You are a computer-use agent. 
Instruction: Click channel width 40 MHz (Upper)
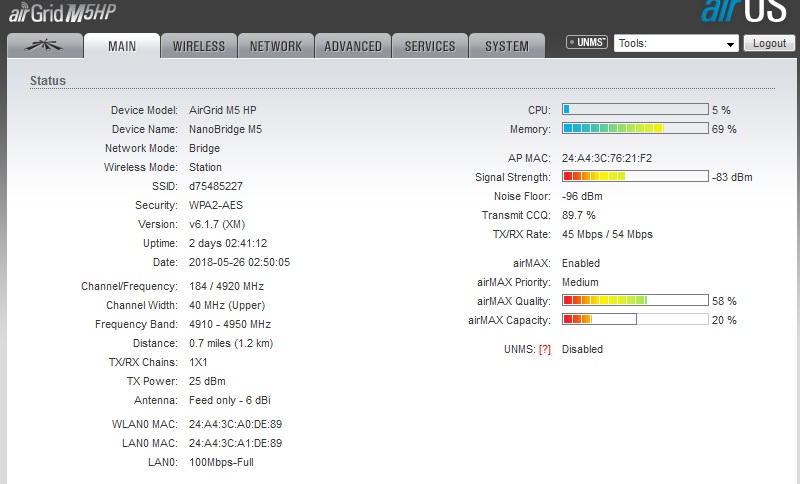[x=227, y=305]
